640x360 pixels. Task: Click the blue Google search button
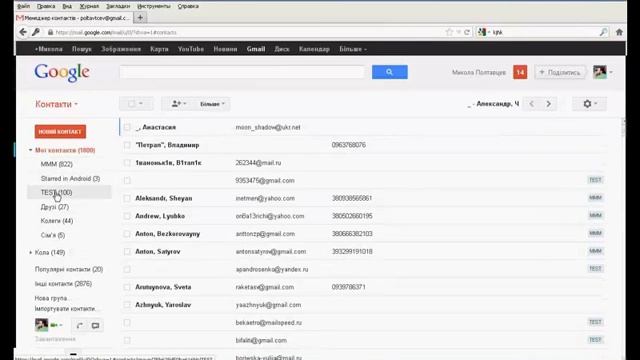(389, 72)
